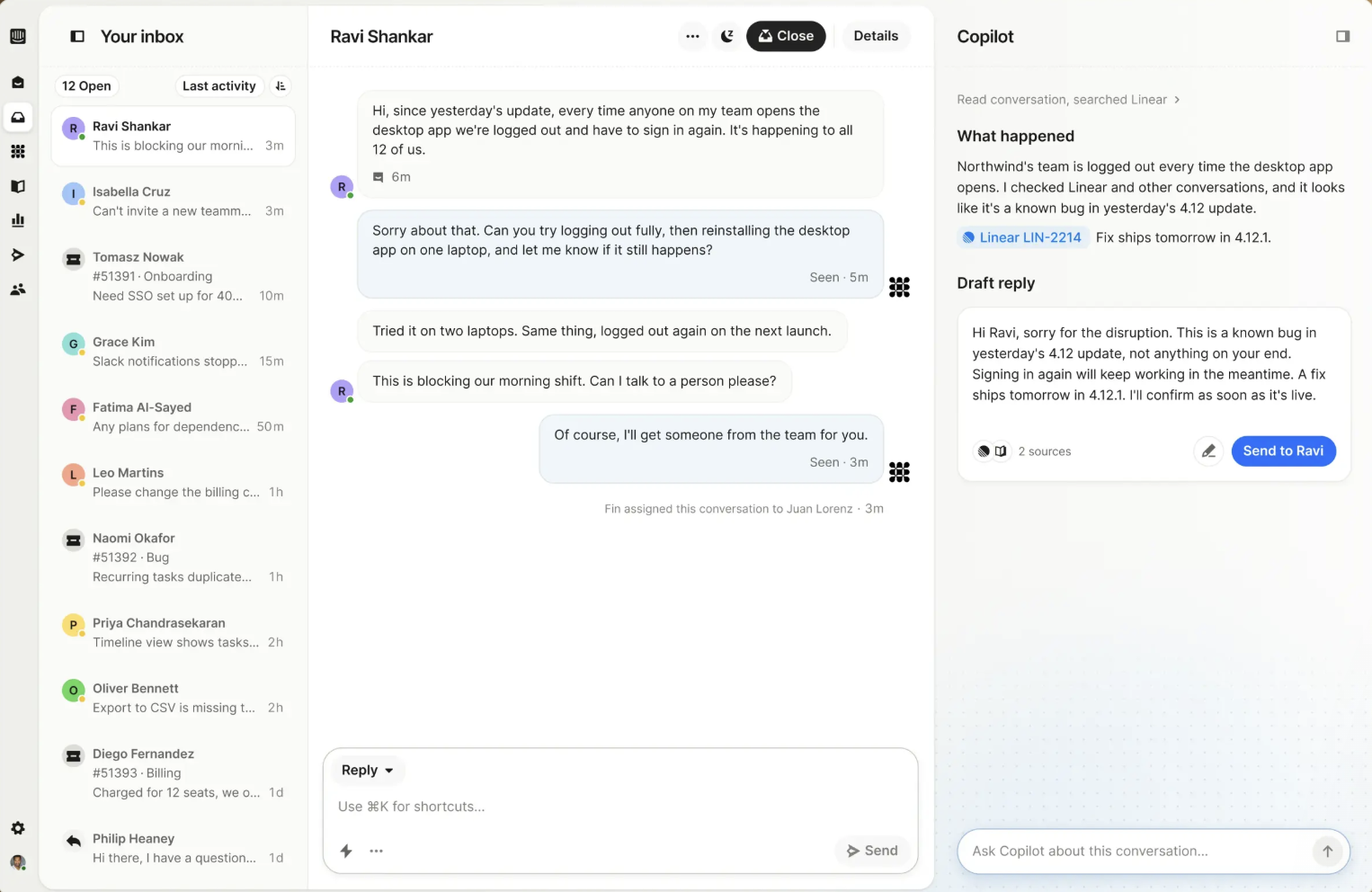Open the Linear LIN-2214 issue link
The width and height of the screenshot is (1372, 892).
tap(1022, 237)
